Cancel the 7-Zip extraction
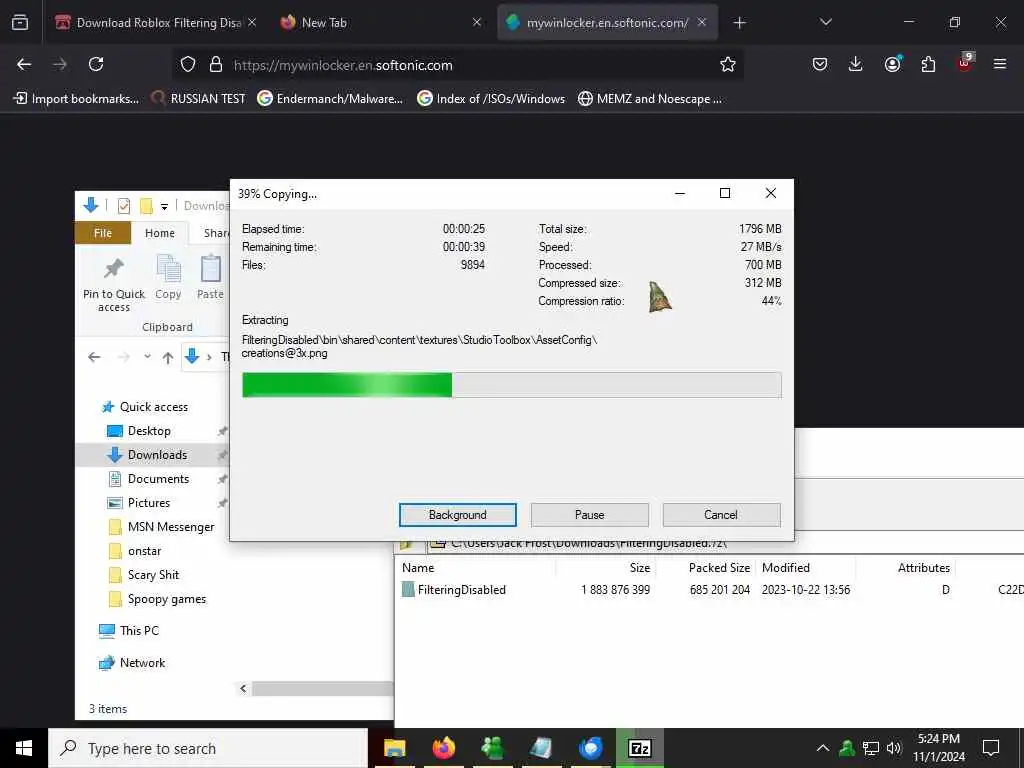1024x768 pixels. (x=721, y=515)
